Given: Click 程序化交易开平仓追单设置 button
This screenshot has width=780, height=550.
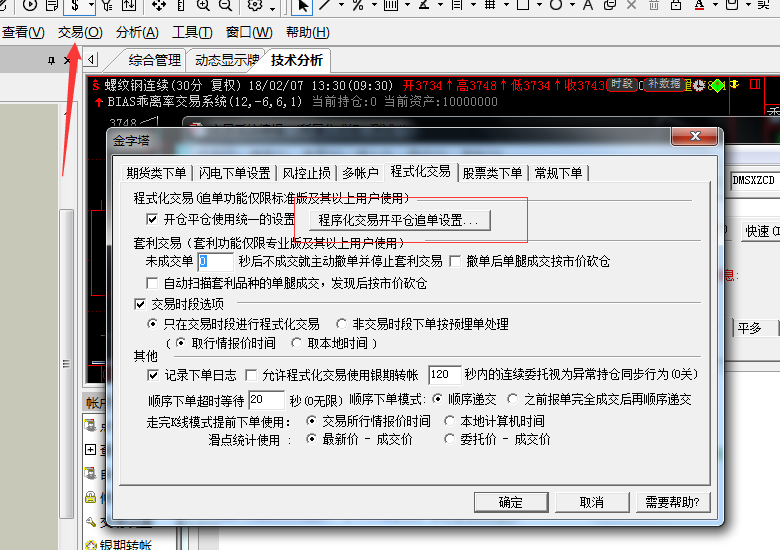Looking at the screenshot, I should [x=399, y=220].
